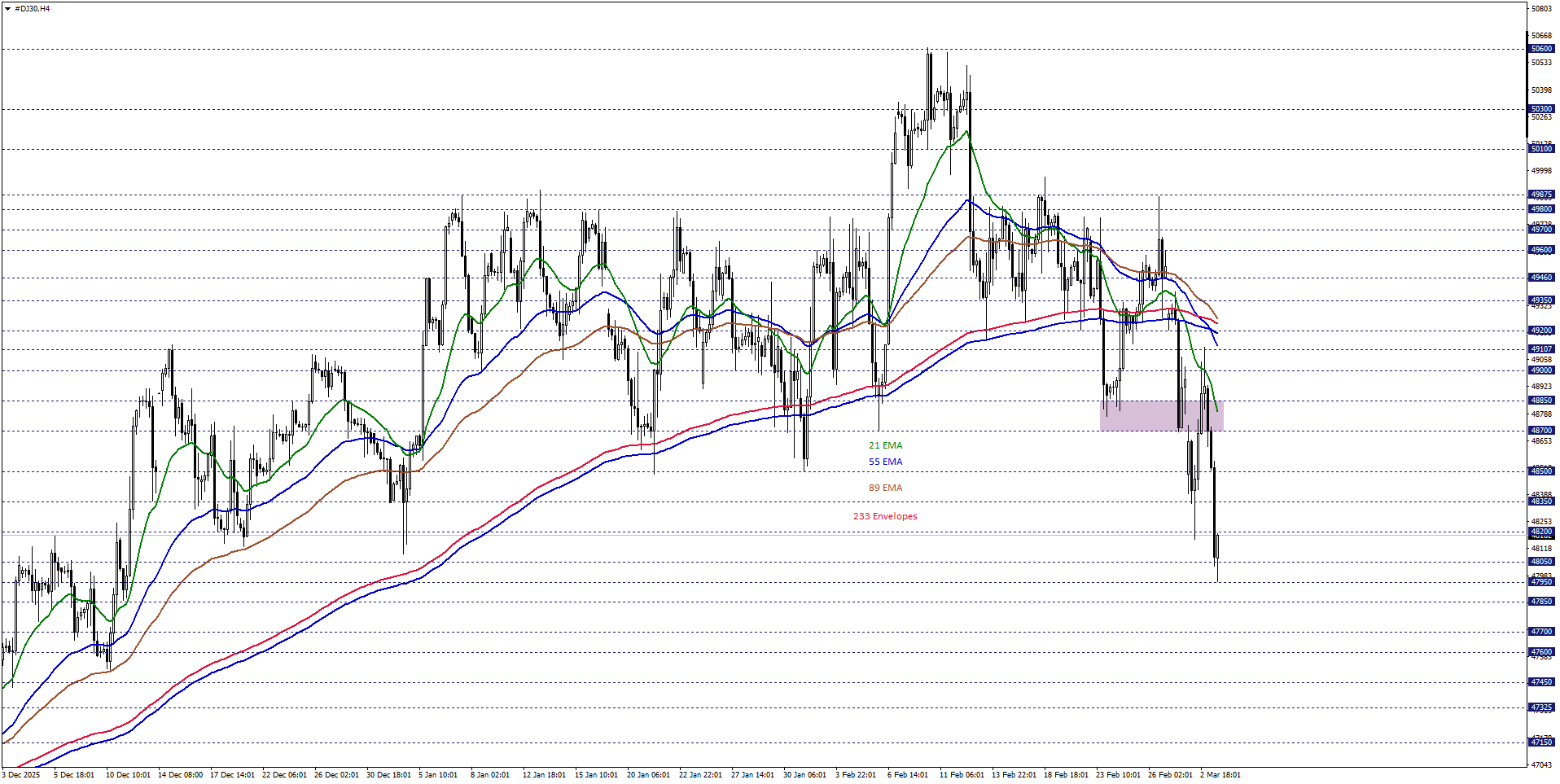Click the #DJ30,H4 chart symbol title

point(32,9)
